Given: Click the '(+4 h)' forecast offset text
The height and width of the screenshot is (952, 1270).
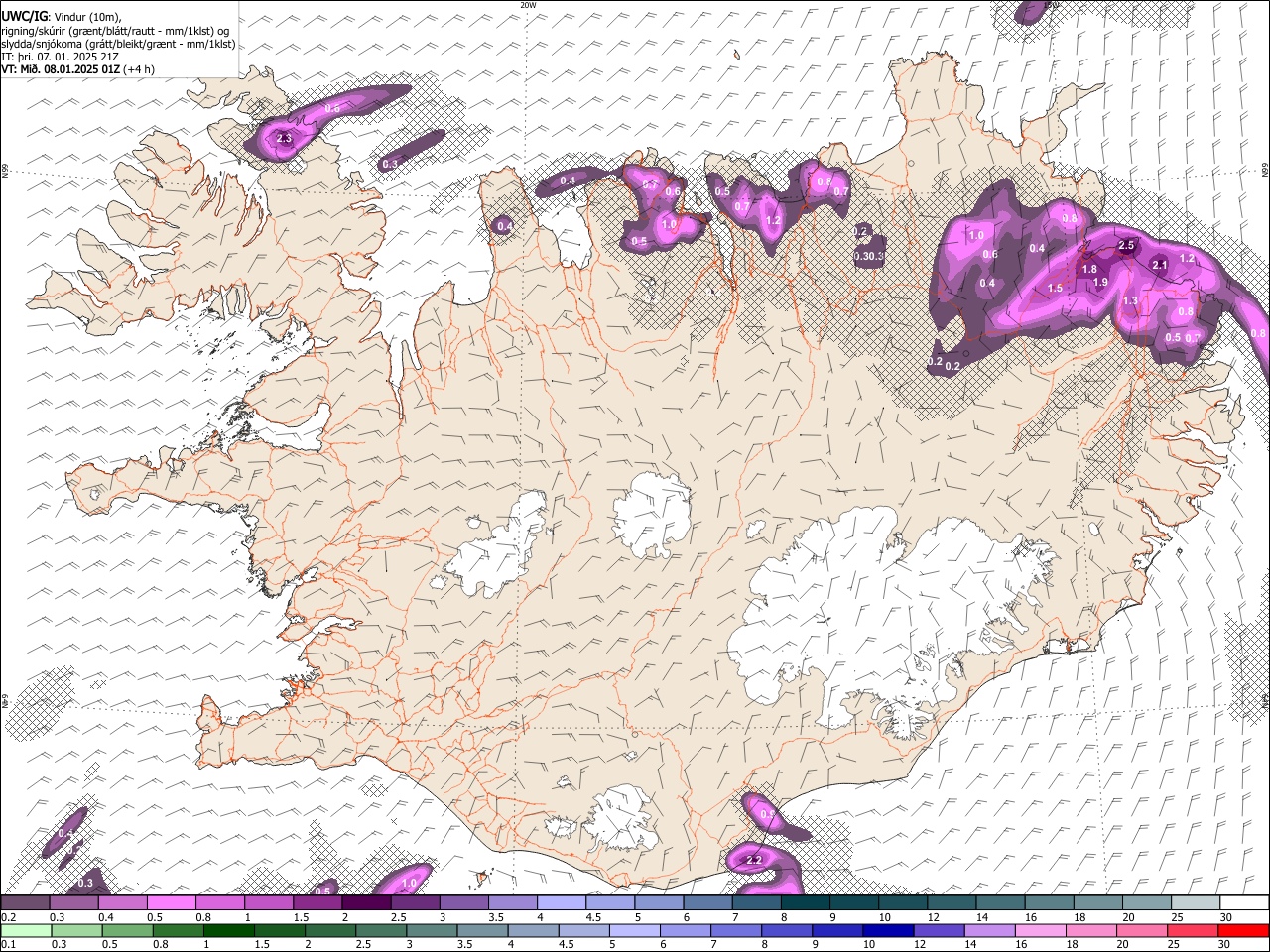Looking at the screenshot, I should 138,69.
